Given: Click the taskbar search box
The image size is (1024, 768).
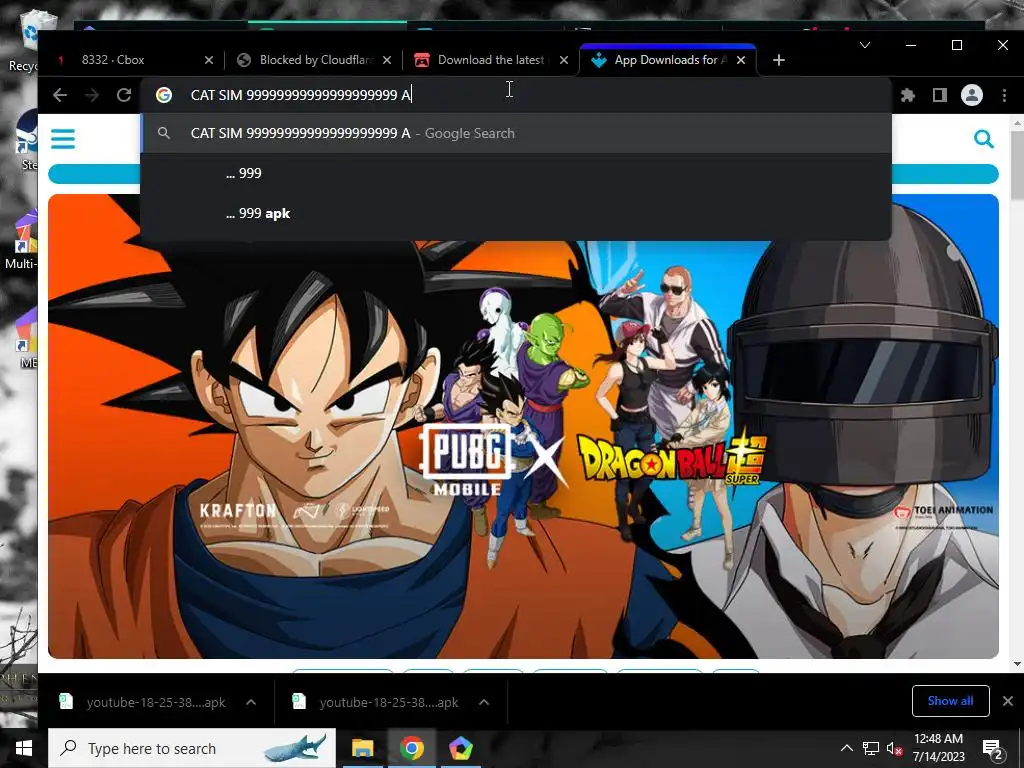Looking at the screenshot, I should [x=192, y=748].
